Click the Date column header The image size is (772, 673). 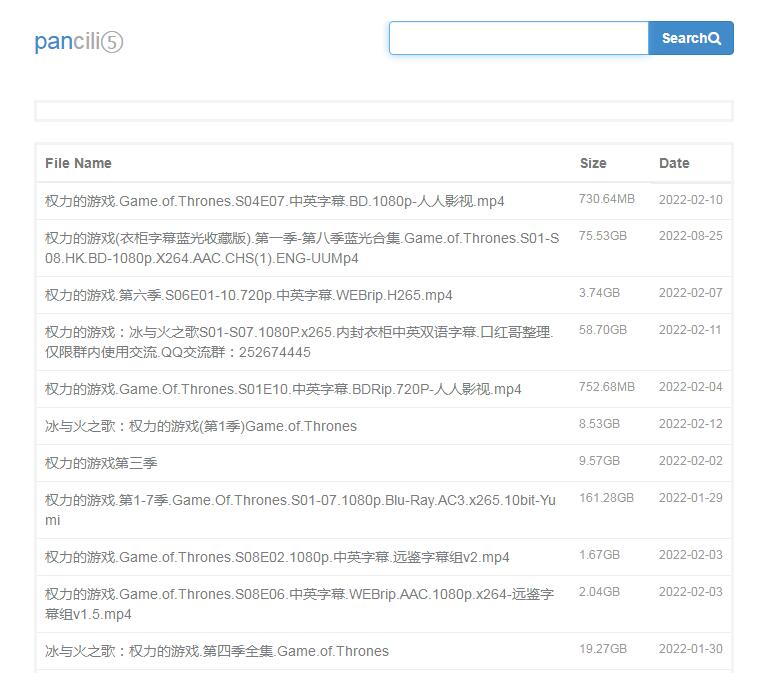click(674, 163)
